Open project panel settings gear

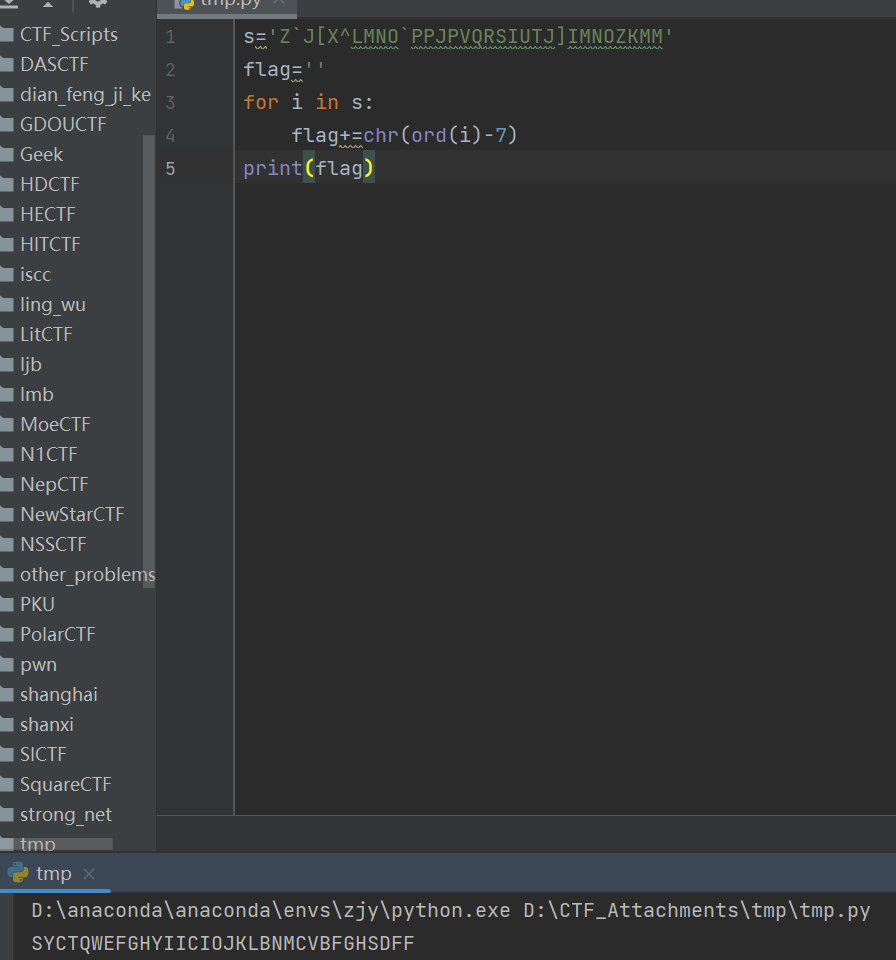pos(97,3)
